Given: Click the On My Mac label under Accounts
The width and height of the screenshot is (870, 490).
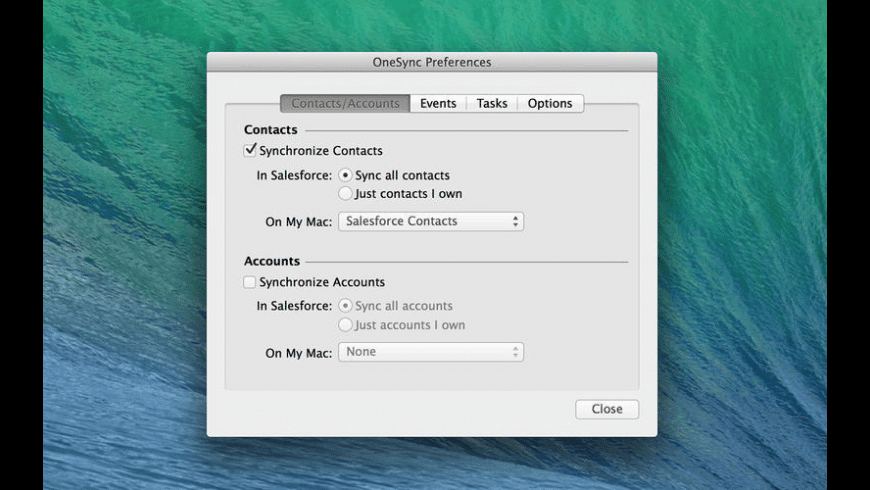Looking at the screenshot, I should (299, 353).
